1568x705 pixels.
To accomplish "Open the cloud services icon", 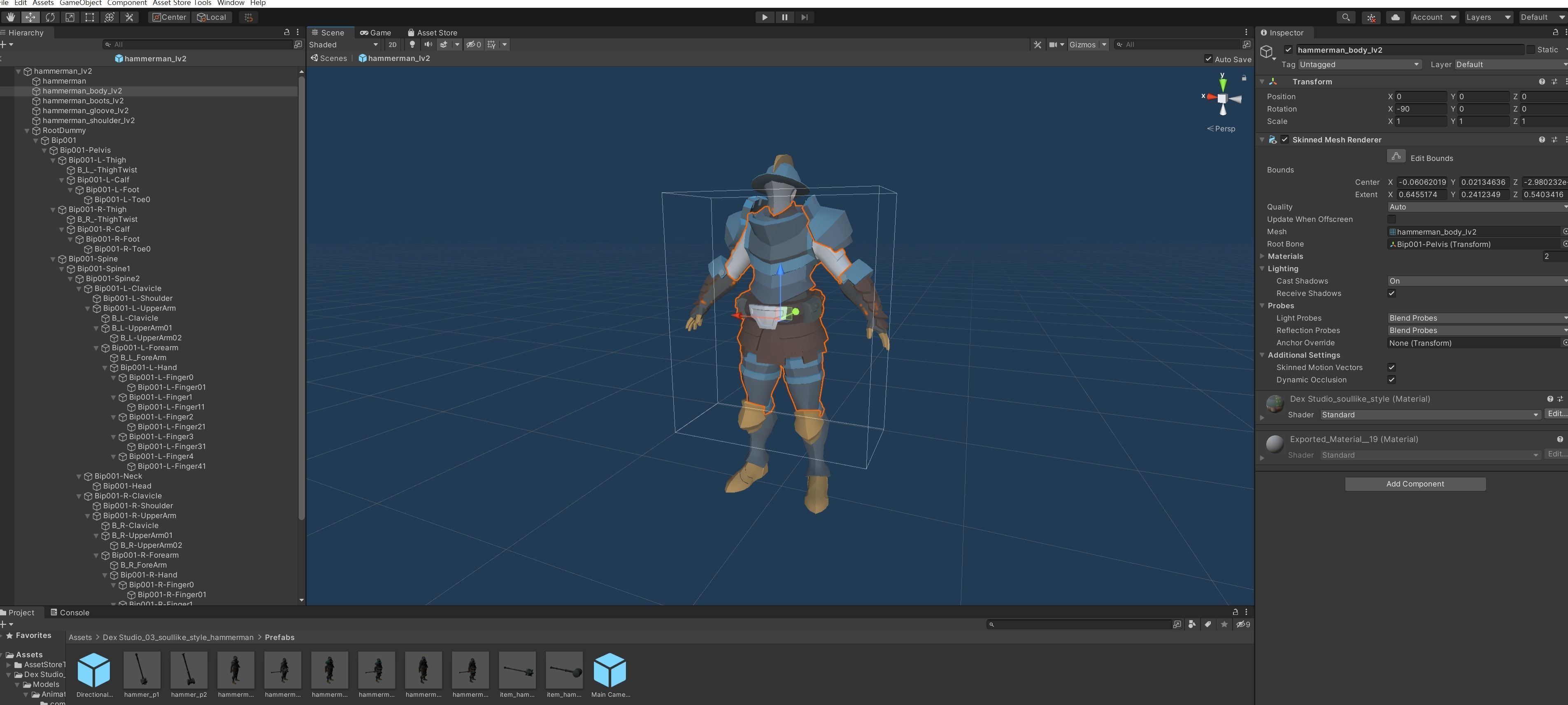I will [1395, 17].
